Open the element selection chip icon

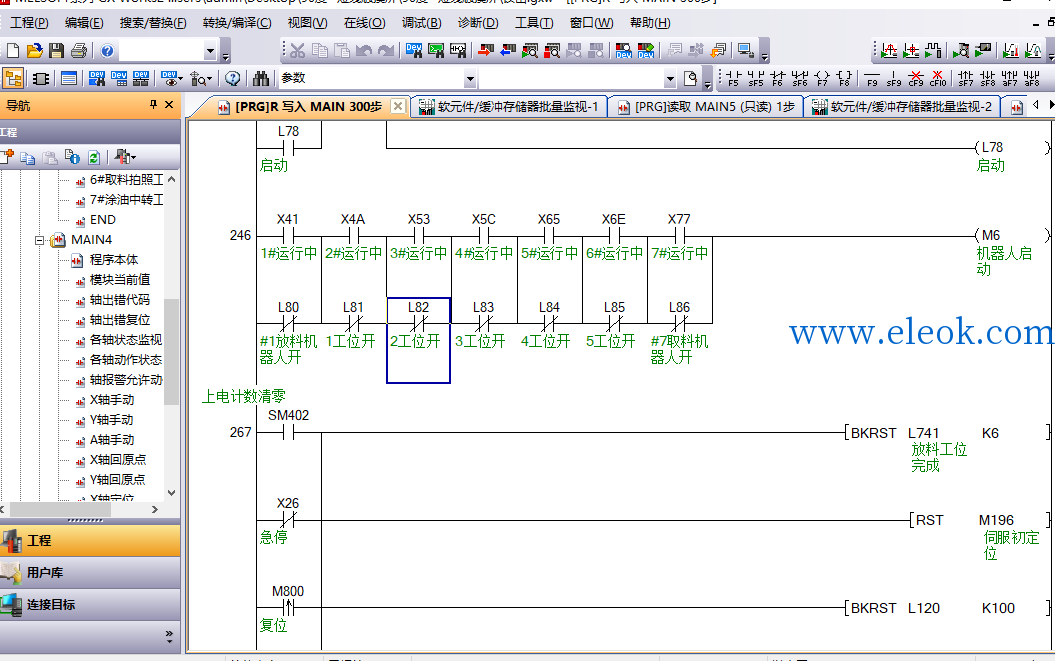pos(41,79)
